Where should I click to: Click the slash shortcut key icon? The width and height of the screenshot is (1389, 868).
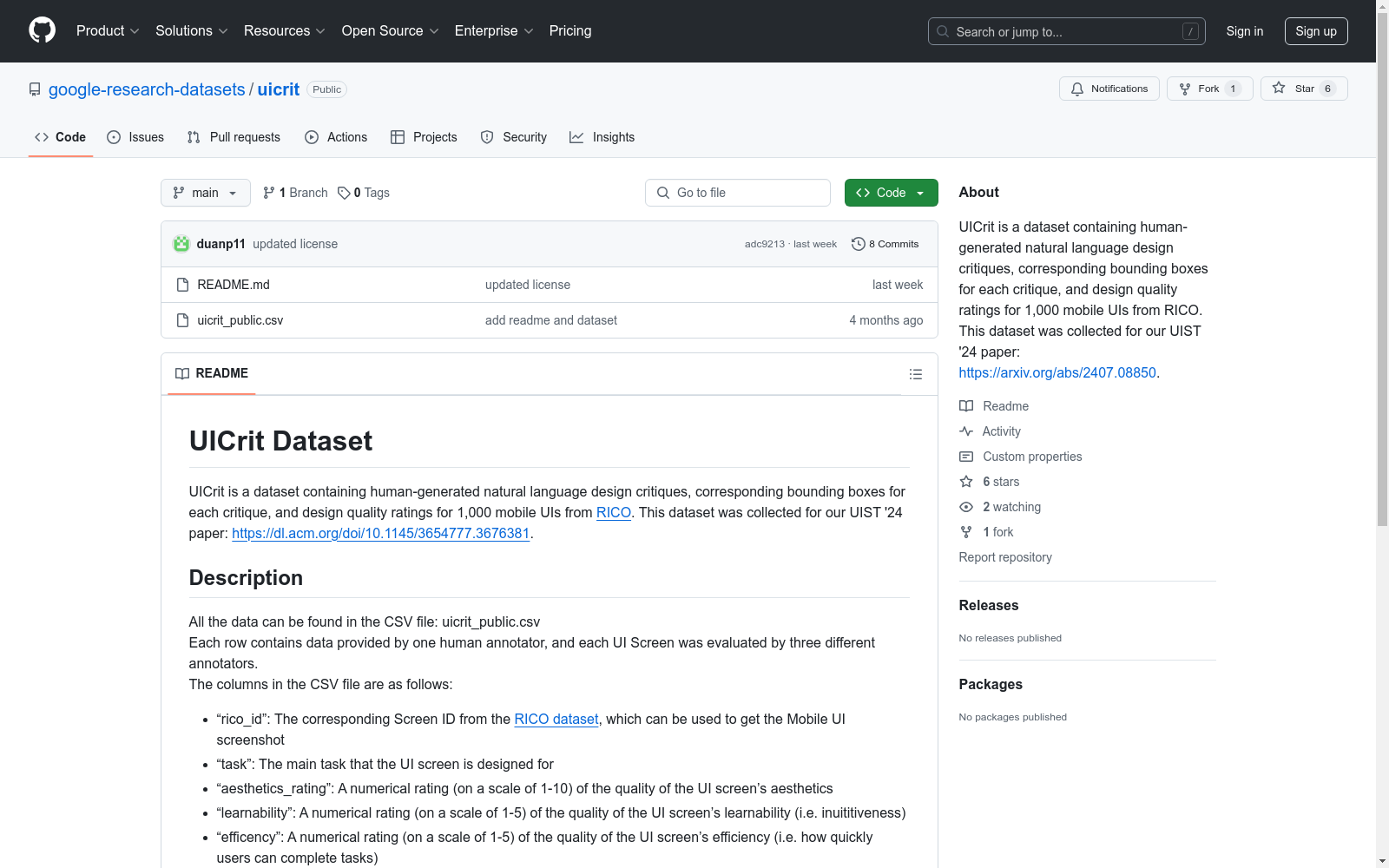tap(1190, 31)
